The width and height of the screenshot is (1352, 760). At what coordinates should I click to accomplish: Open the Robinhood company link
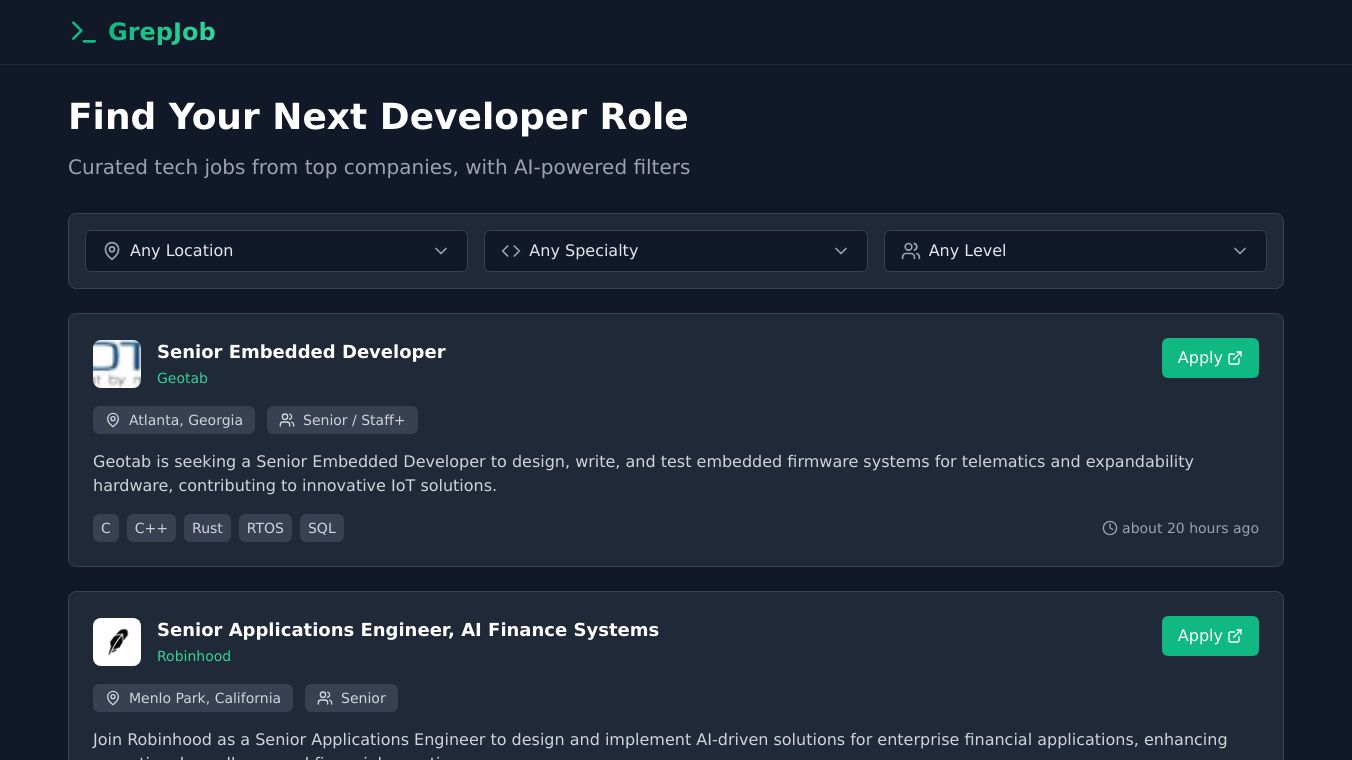click(x=194, y=656)
